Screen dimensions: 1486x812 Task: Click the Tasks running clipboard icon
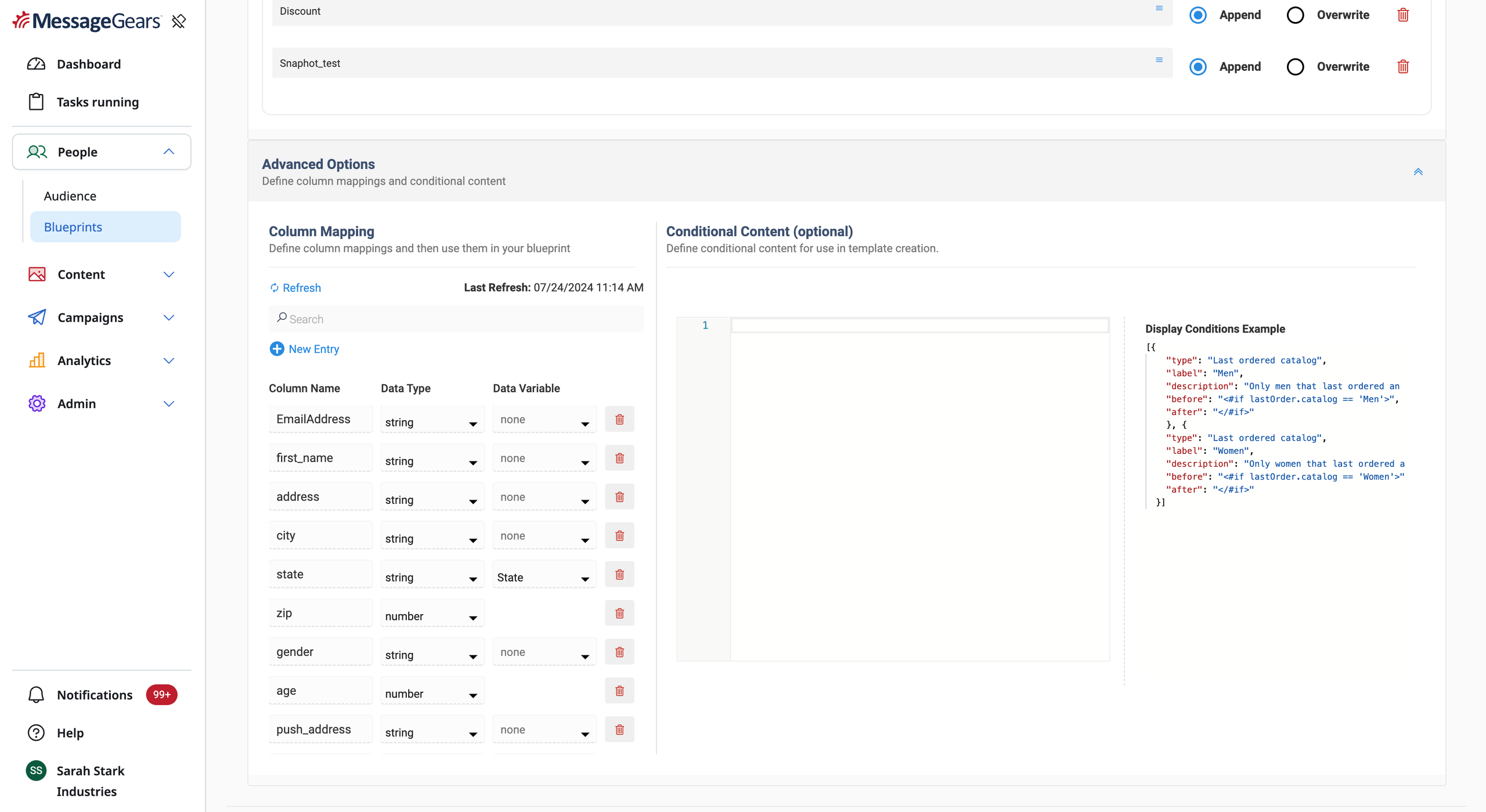36,102
